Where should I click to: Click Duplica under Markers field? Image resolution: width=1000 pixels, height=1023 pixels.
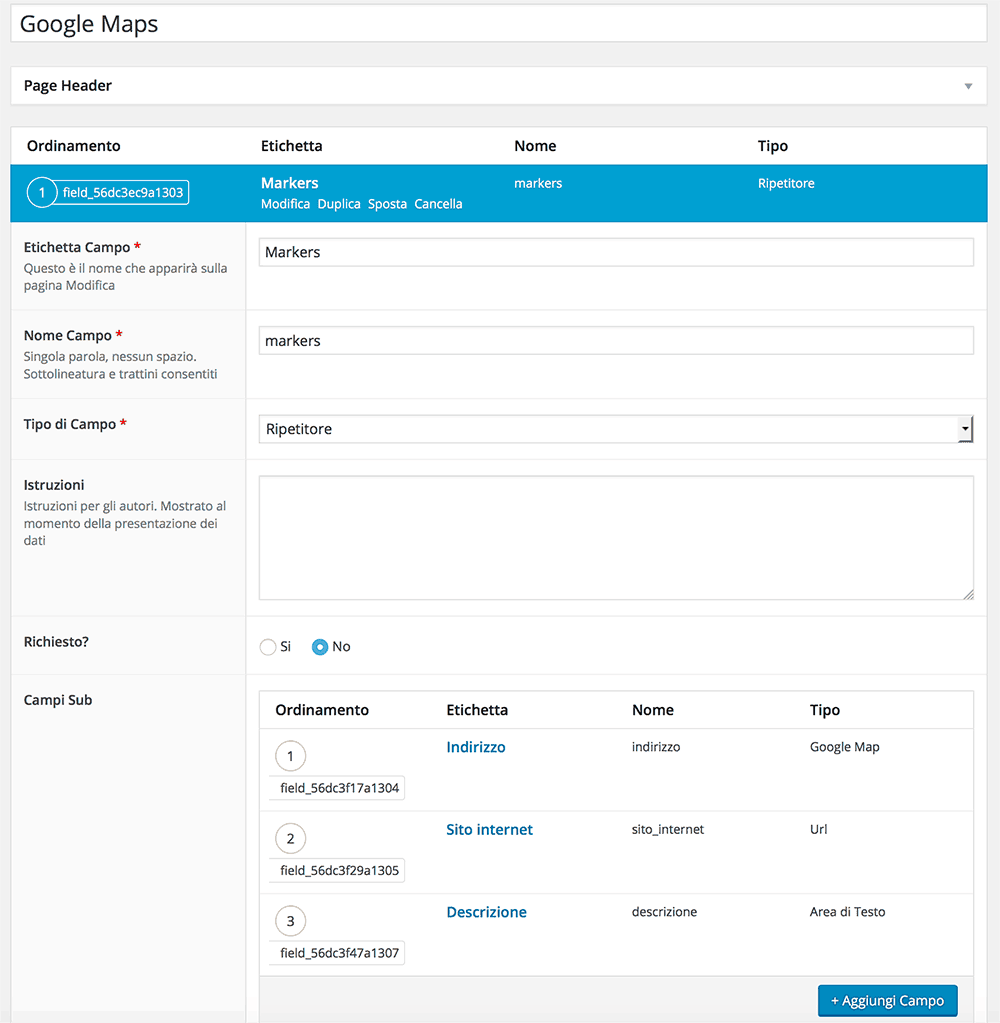click(x=339, y=204)
